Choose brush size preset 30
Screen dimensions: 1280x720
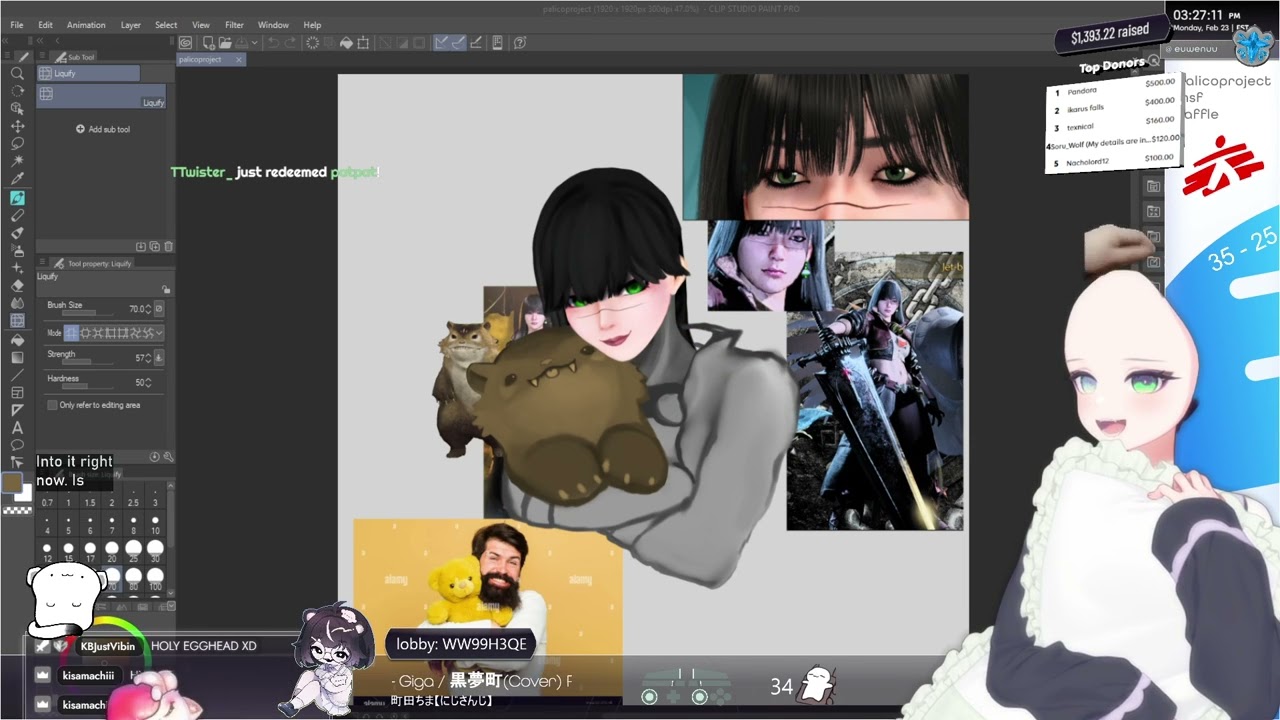(x=155, y=552)
